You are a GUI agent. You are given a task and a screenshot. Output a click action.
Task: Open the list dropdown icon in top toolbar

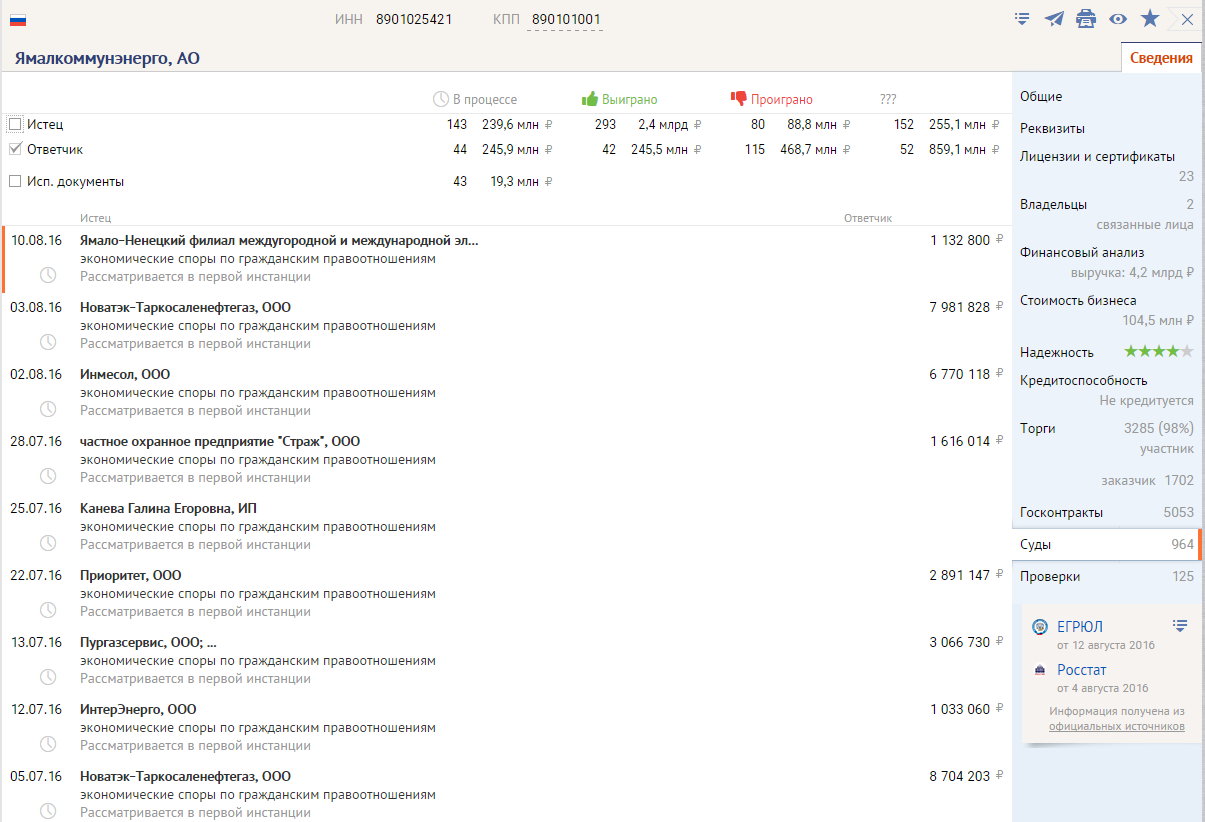[1022, 19]
